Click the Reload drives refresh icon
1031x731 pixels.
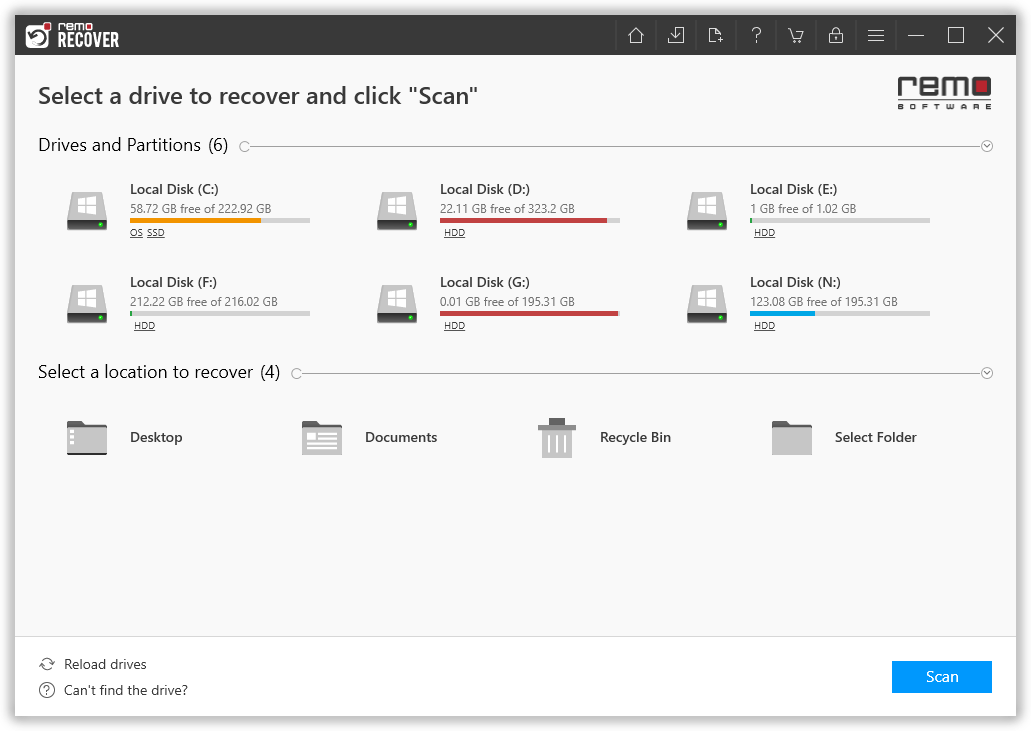pyautogui.click(x=47, y=663)
